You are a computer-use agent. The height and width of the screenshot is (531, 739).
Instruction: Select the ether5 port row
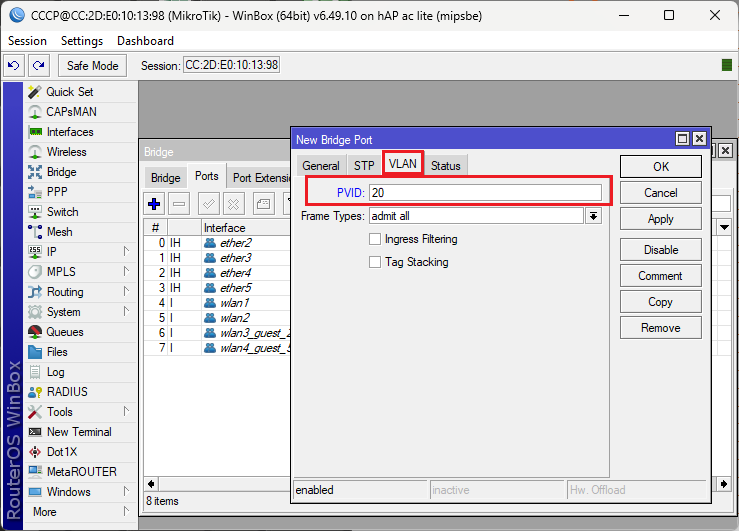[218, 288]
